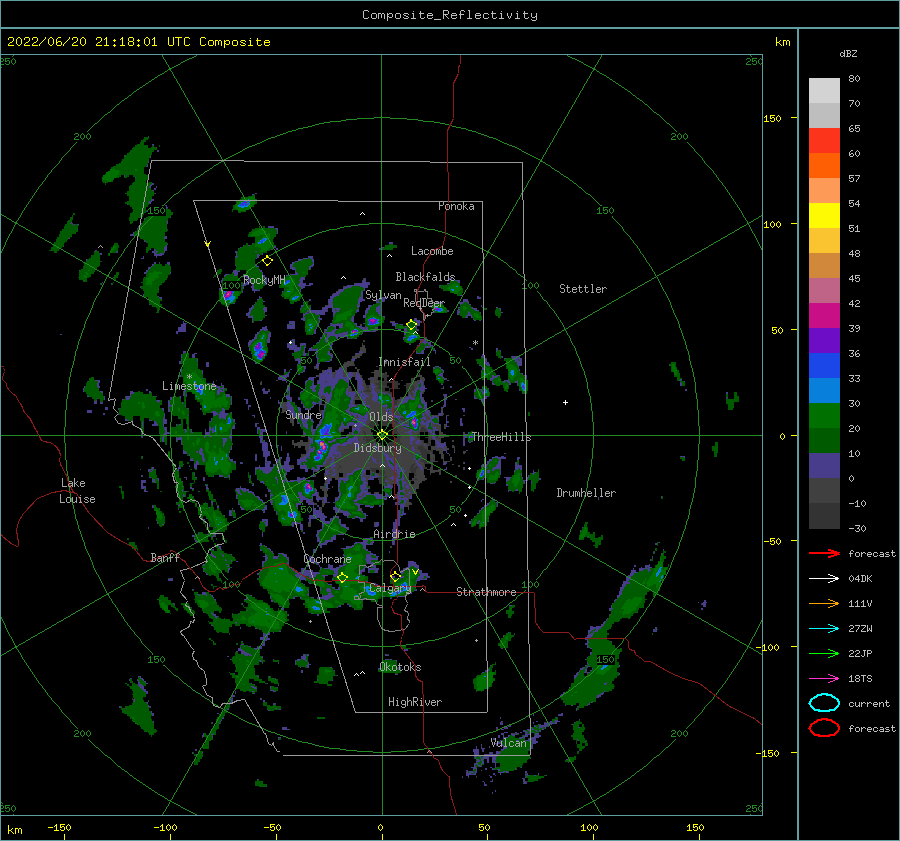Screen dimensions: 900x841
Task: Click the Composite_Reflectivity title
Action: point(450,15)
